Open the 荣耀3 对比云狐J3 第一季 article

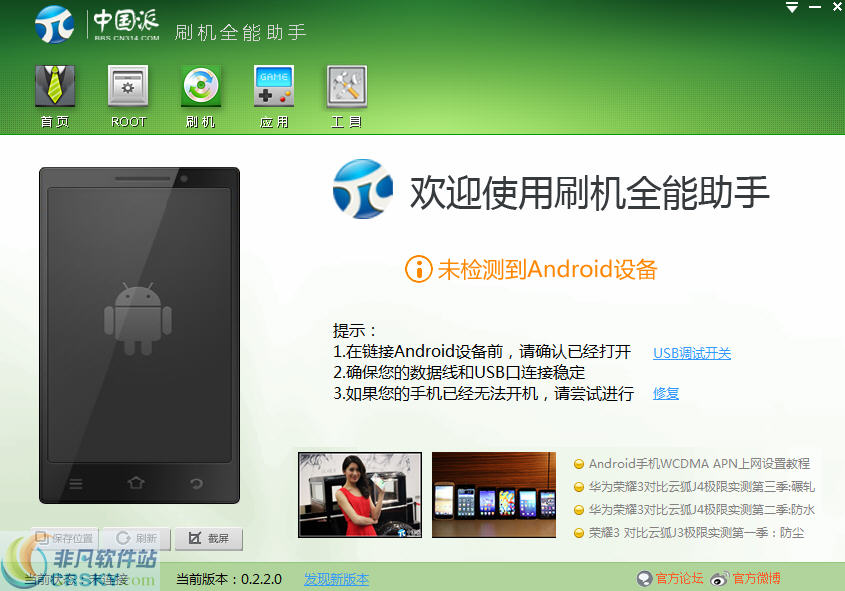click(696, 533)
